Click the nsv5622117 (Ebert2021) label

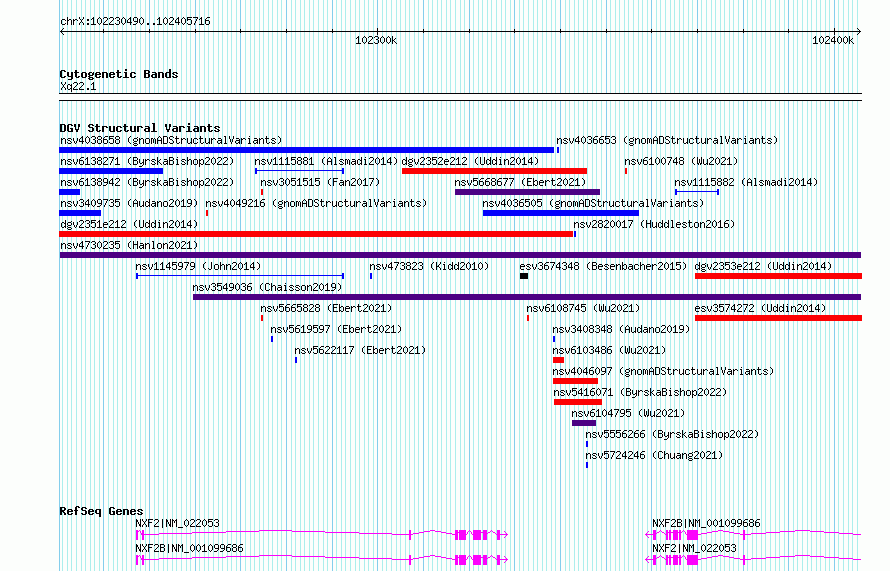(360, 350)
